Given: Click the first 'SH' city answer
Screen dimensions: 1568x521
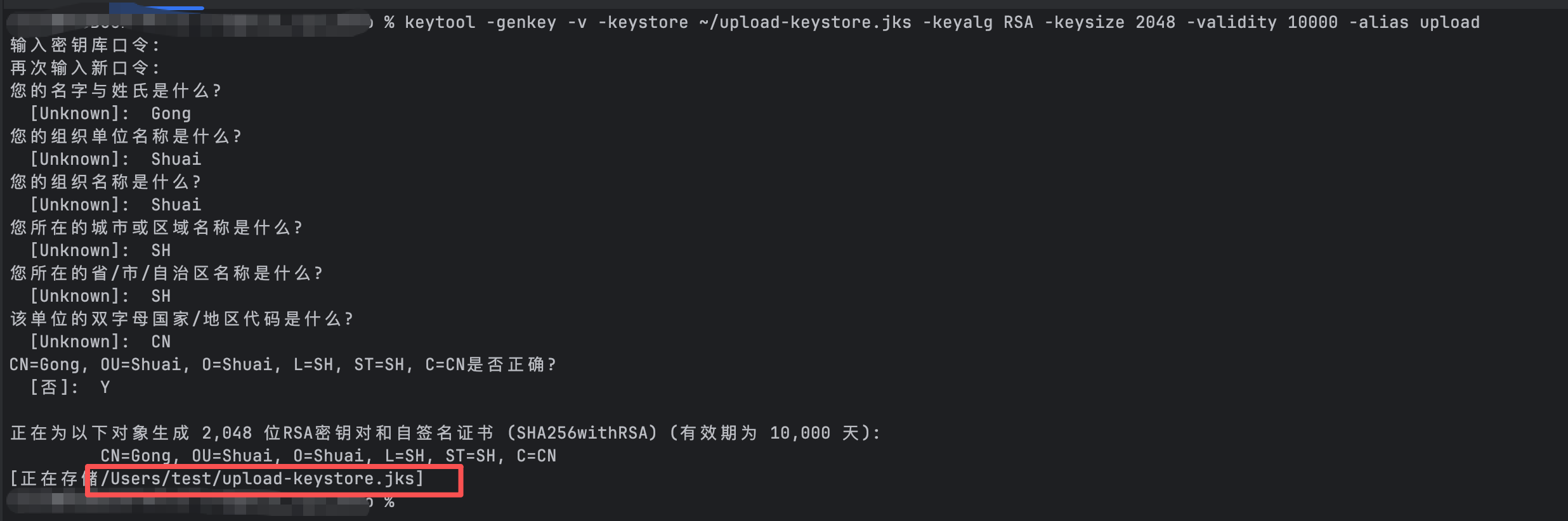Looking at the screenshot, I should click(160, 250).
